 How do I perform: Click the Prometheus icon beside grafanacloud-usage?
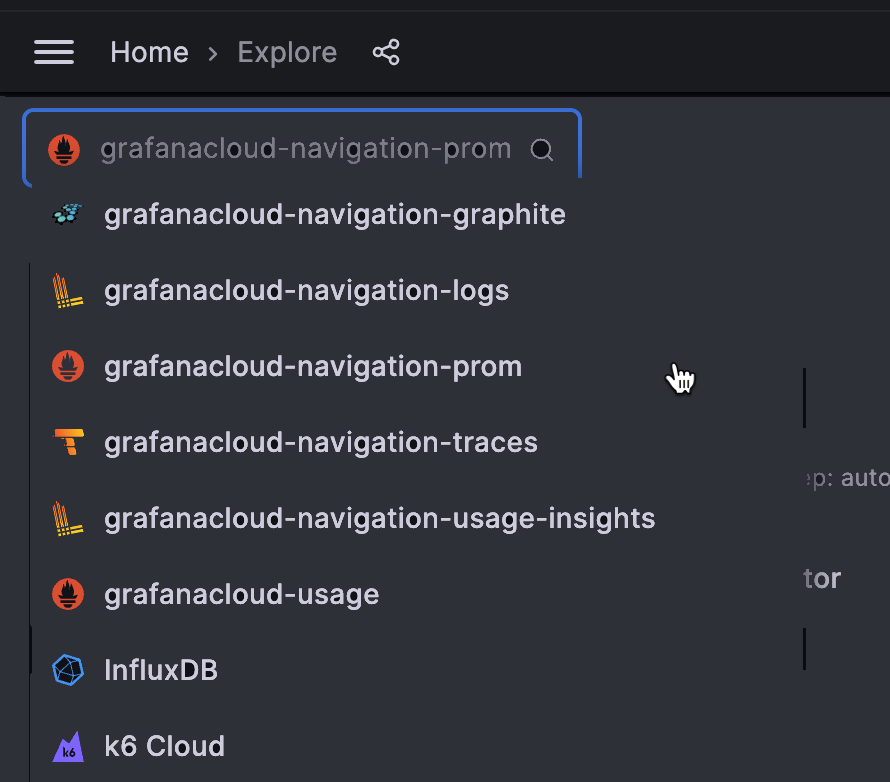[68, 594]
